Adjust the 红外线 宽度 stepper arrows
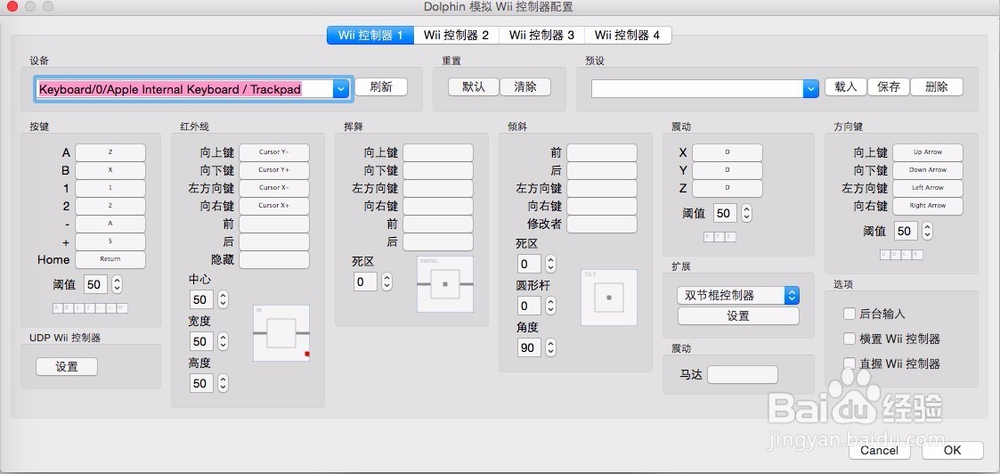The height and width of the screenshot is (474, 1000). 223,341
